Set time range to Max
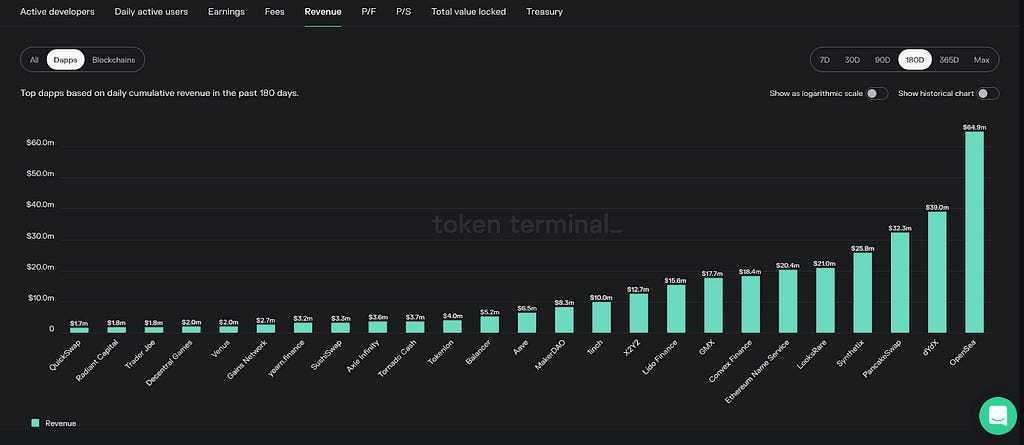Screen dimensions: 1024x445 tap(982, 59)
